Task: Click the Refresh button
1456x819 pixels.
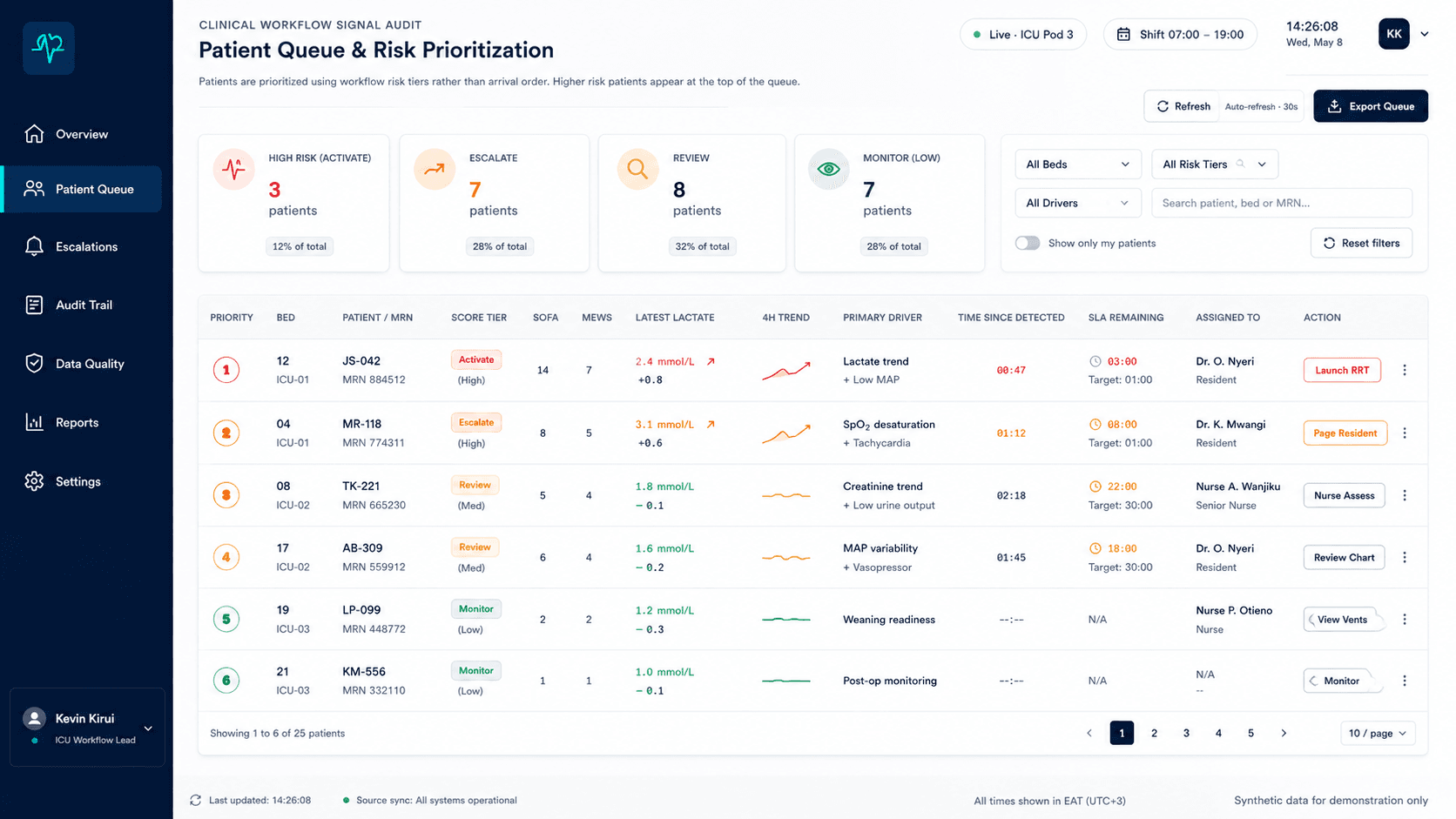Action: pyautogui.click(x=1183, y=106)
